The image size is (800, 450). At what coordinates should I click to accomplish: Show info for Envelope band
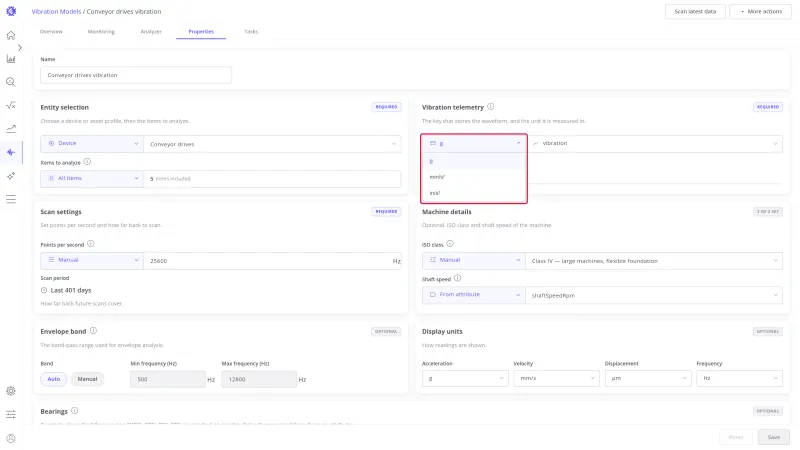pyautogui.click(x=93, y=331)
